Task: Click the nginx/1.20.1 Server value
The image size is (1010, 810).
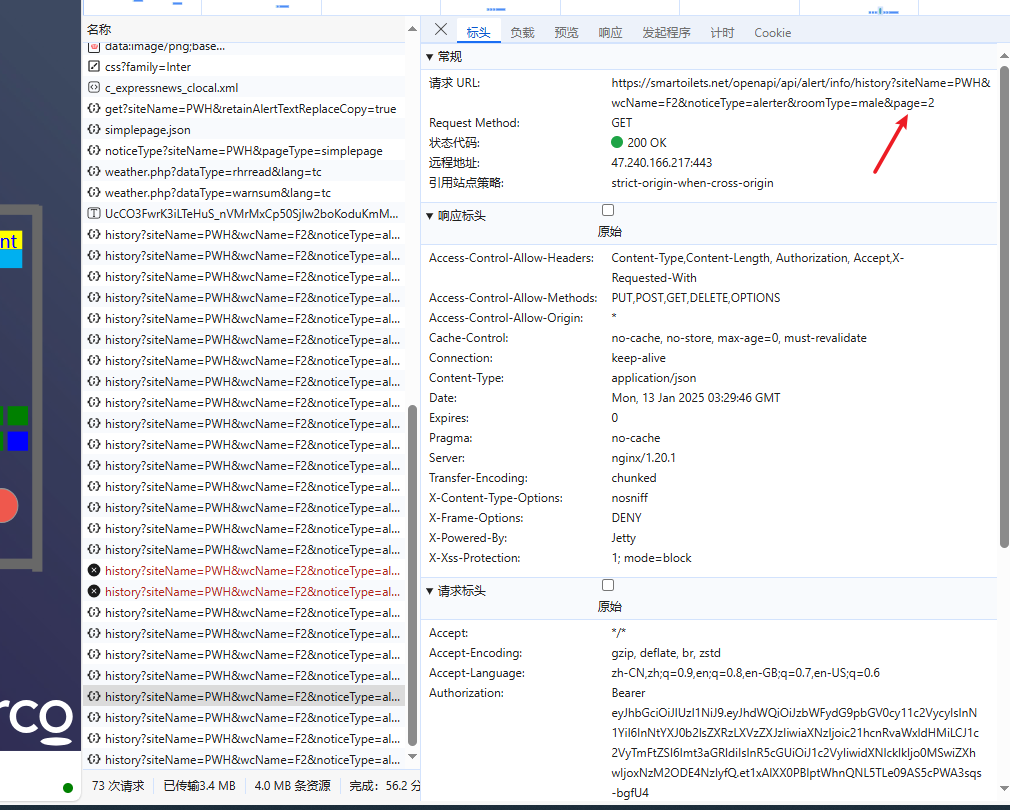Action: click(x=643, y=458)
